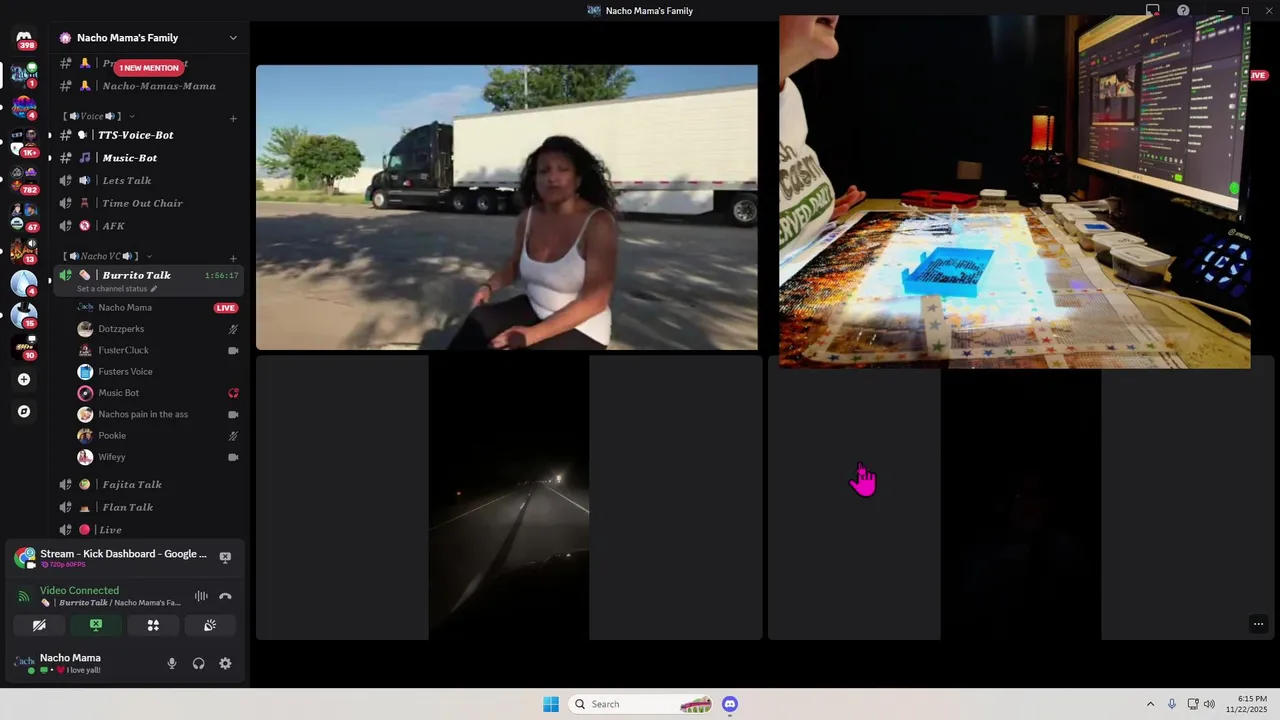
Task: Open the Activities launcher icon
Action: (153, 625)
